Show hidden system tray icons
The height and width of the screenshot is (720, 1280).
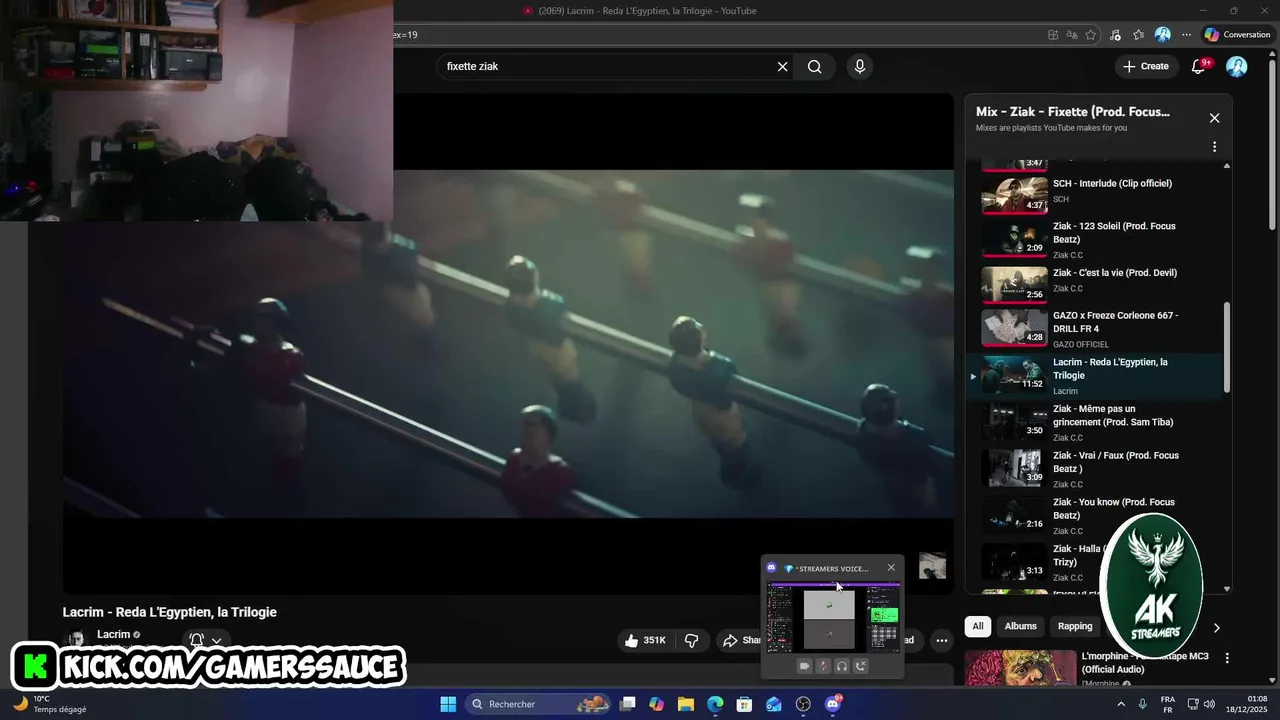[x=1120, y=704]
